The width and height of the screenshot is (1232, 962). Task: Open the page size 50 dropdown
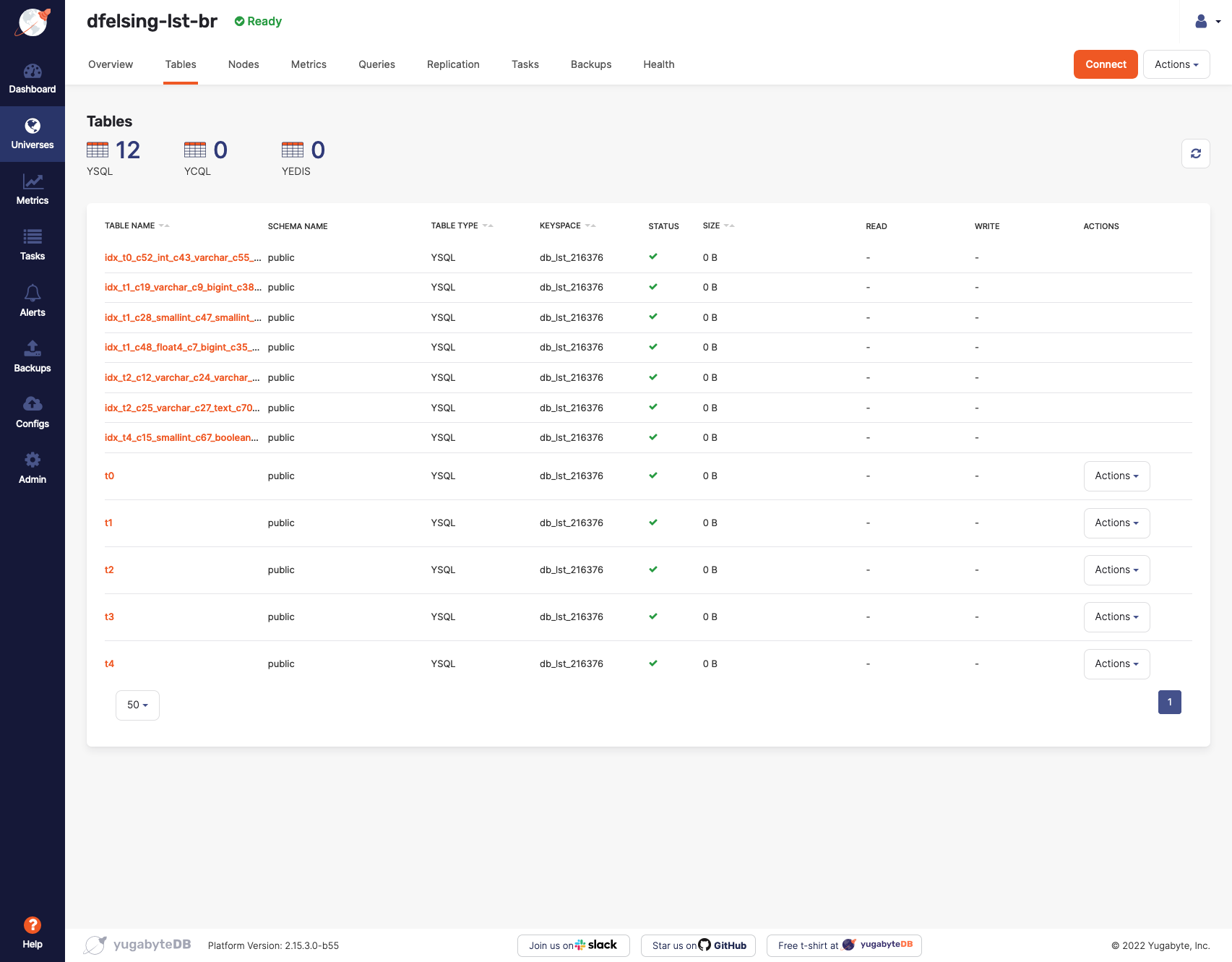(137, 705)
